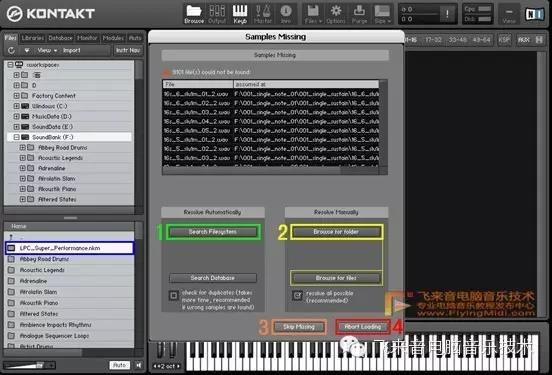Enable check for duplicates checkbox
The image size is (552, 375).
tap(174, 295)
